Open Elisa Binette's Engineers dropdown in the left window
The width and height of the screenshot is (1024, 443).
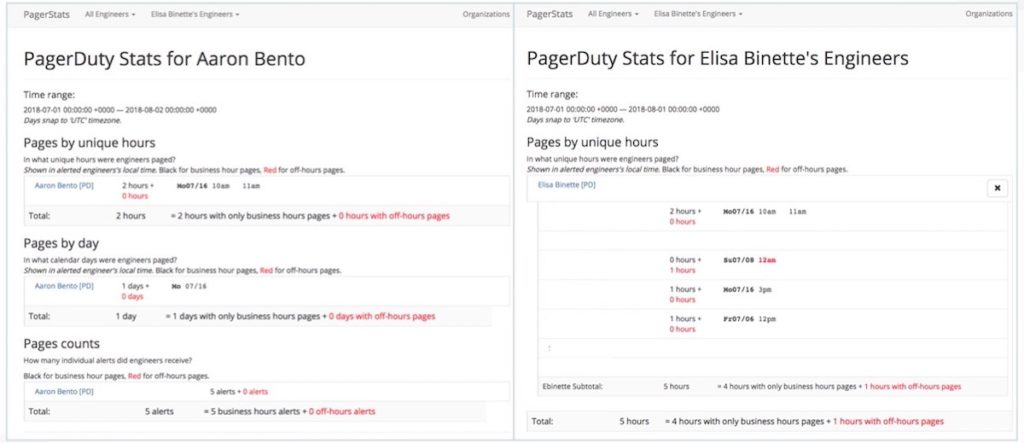tap(195, 14)
